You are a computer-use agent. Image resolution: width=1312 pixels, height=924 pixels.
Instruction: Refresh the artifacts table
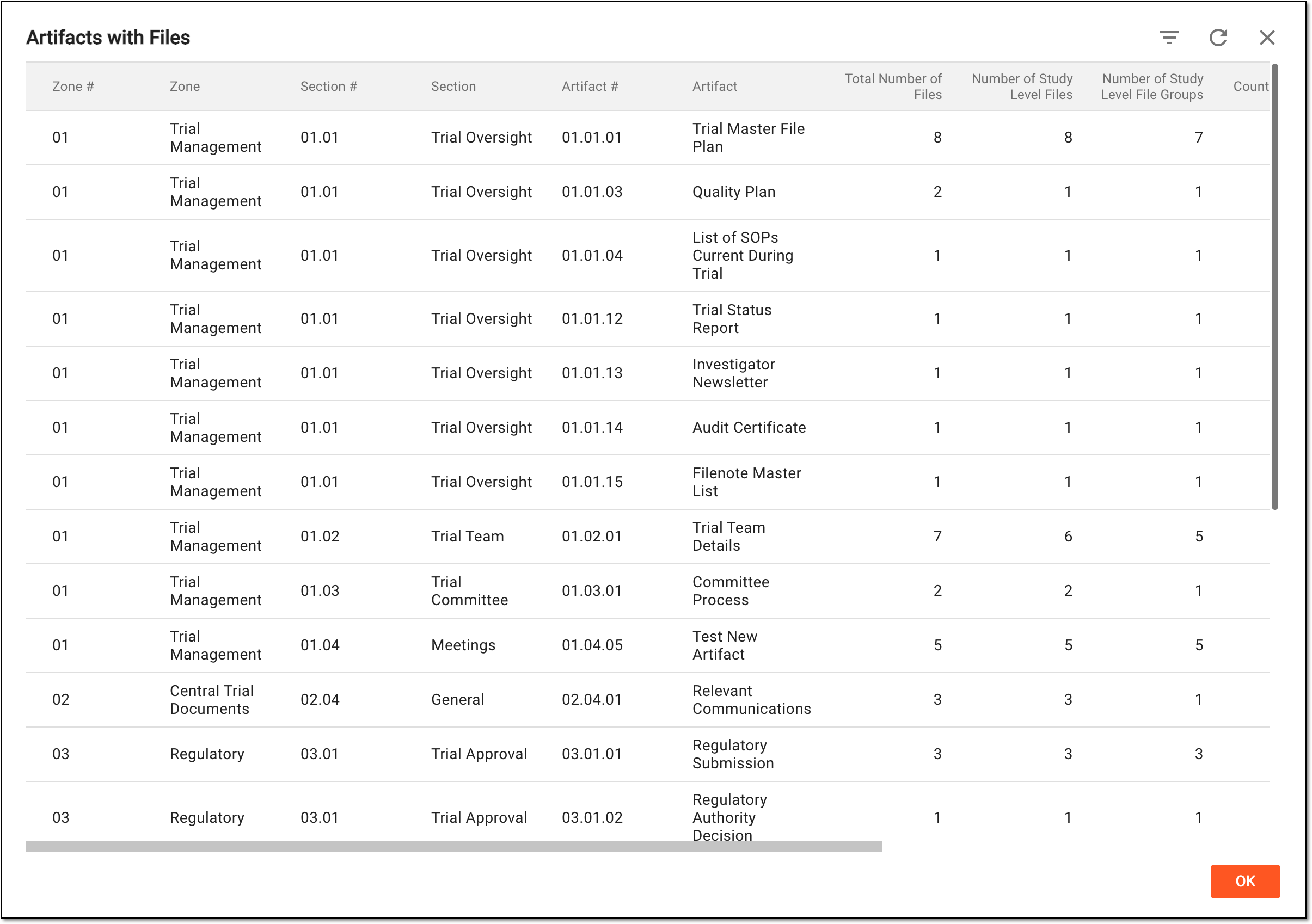click(x=1218, y=38)
